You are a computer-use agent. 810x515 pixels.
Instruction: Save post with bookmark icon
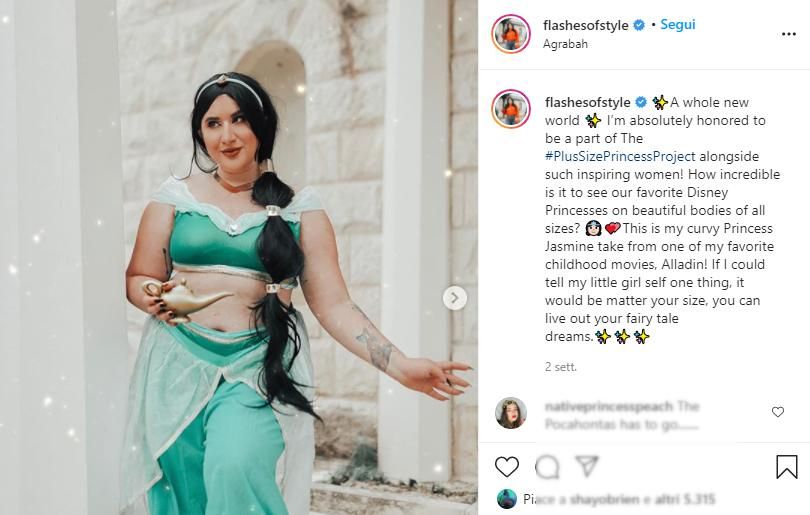point(787,466)
